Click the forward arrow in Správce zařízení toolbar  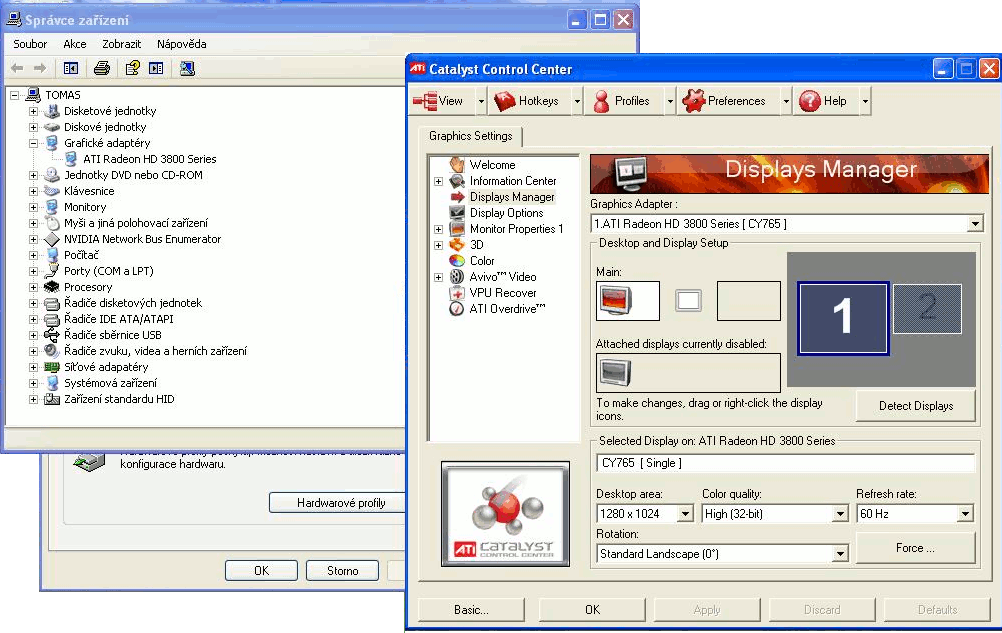tap(40, 68)
